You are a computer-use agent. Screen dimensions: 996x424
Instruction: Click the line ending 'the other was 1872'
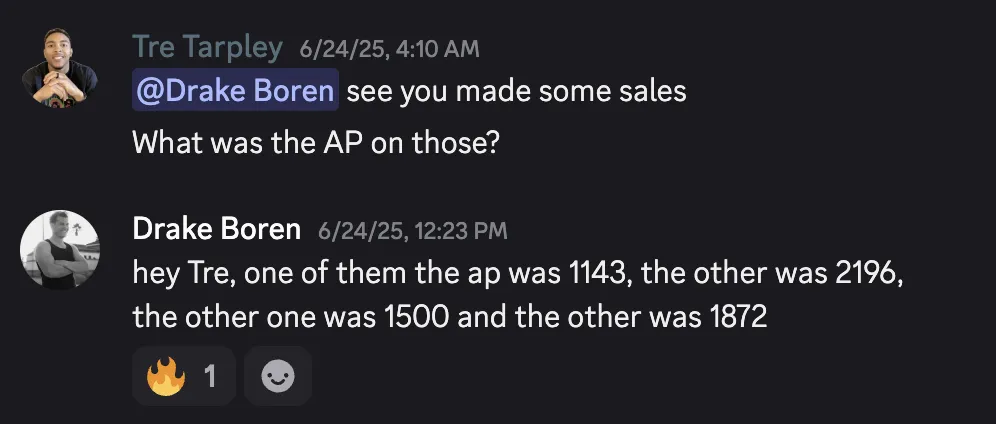pyautogui.click(x=450, y=317)
